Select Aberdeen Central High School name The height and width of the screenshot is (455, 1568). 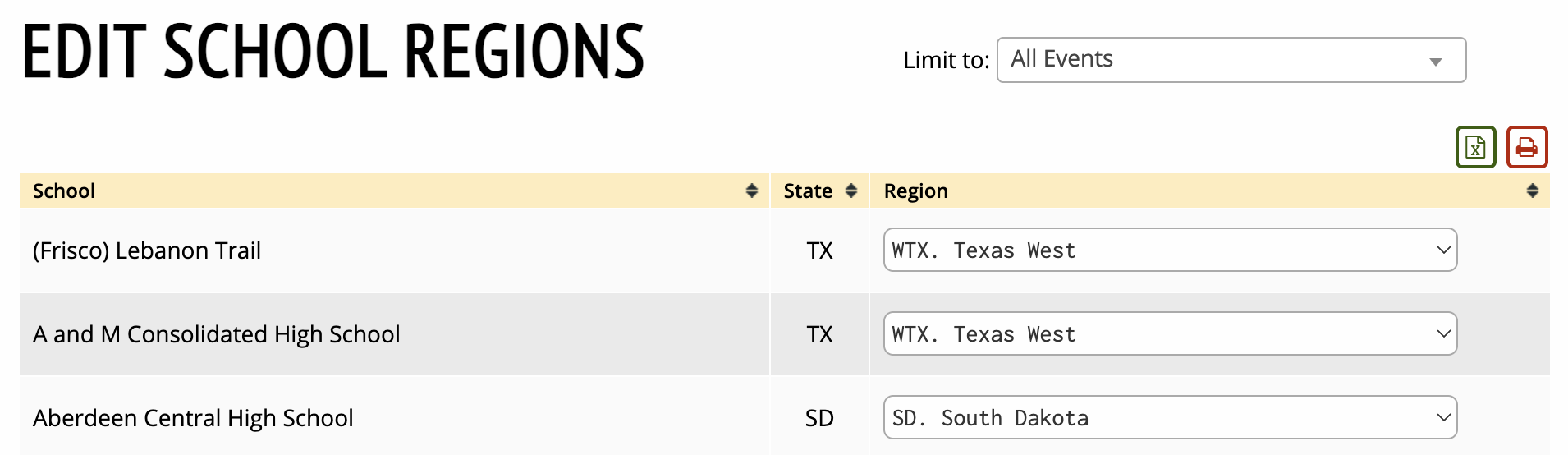coord(193,418)
